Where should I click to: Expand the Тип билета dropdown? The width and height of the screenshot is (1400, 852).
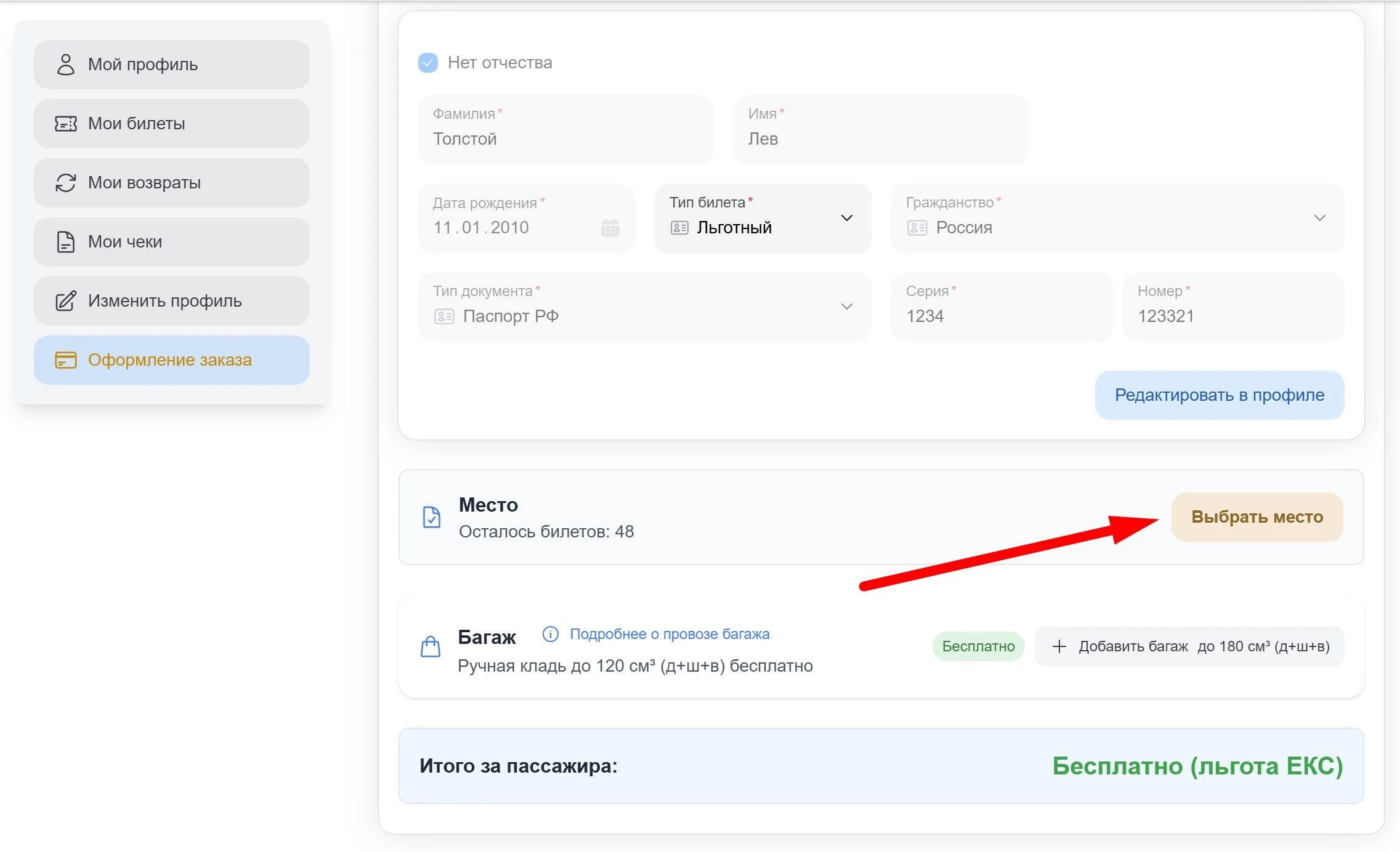[846, 218]
